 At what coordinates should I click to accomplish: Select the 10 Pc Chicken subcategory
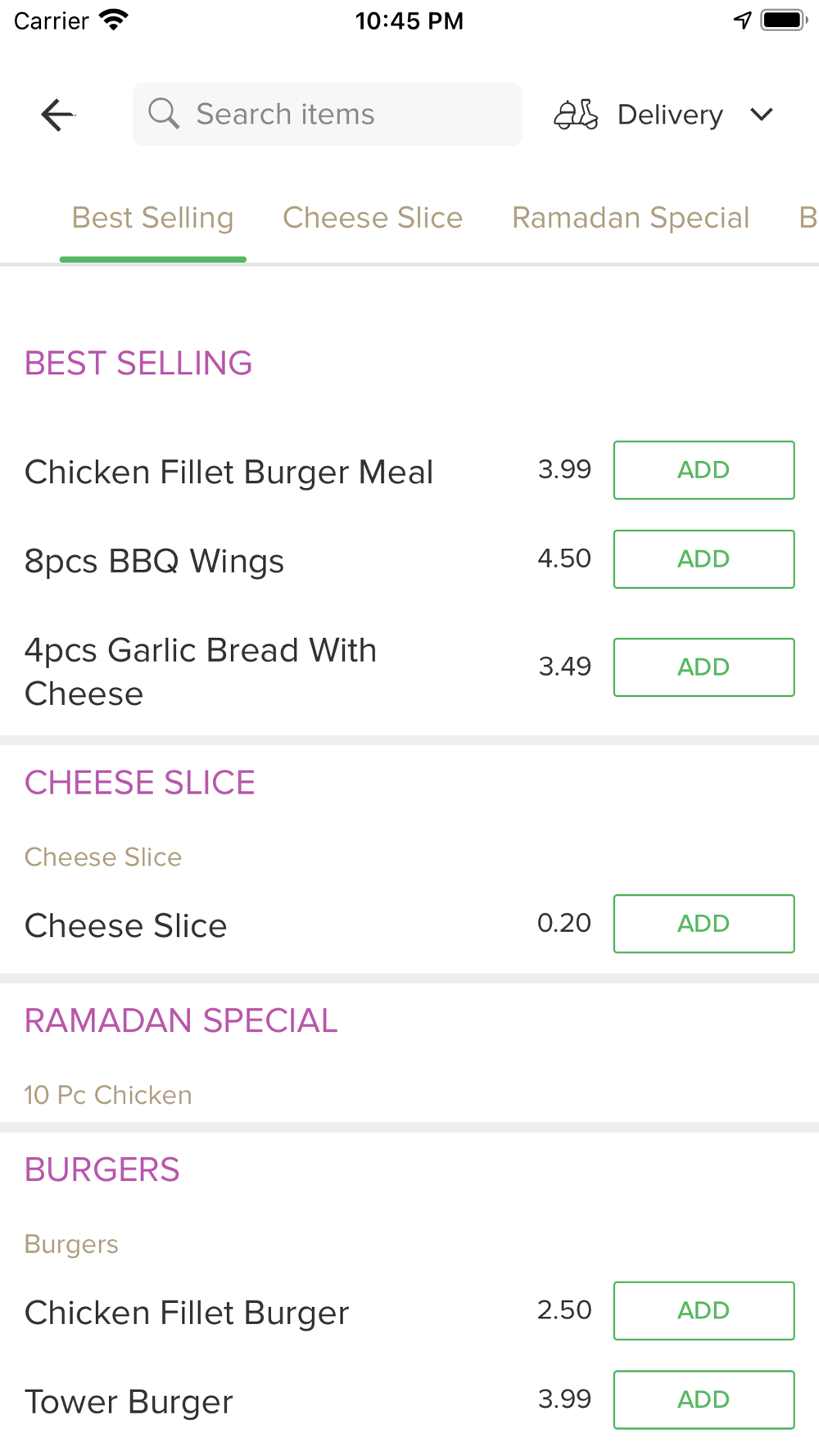click(108, 1095)
